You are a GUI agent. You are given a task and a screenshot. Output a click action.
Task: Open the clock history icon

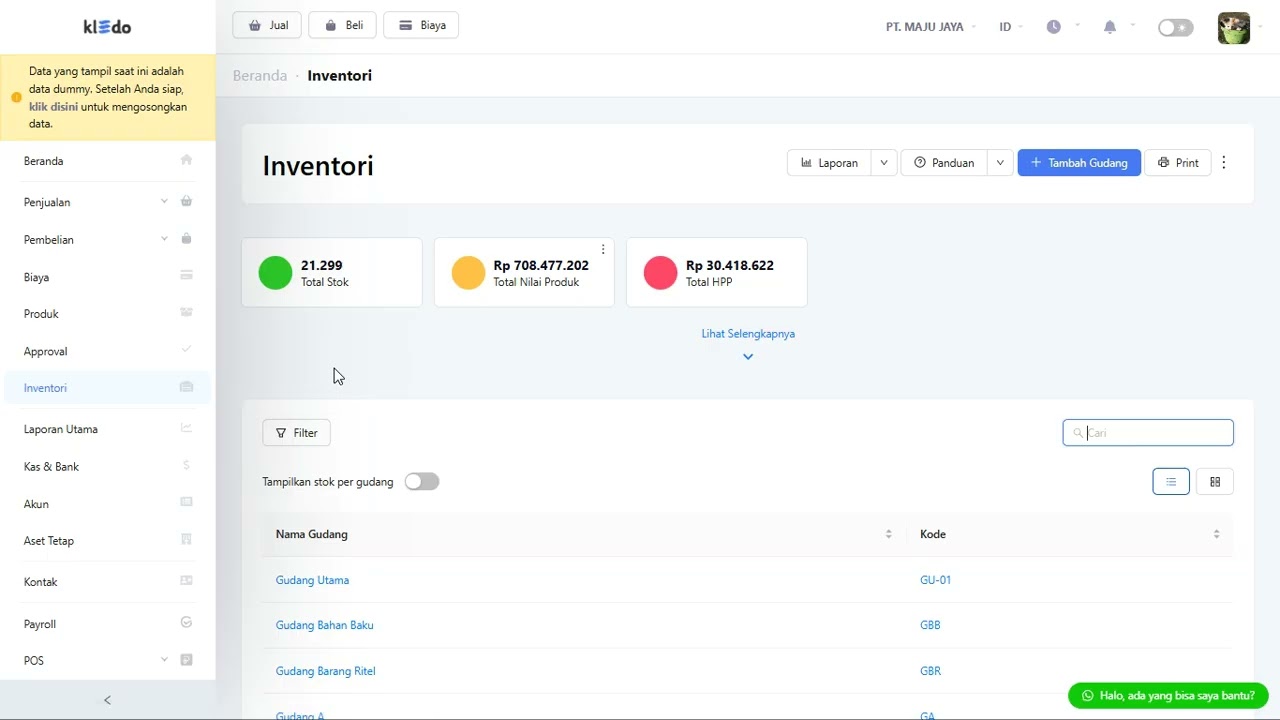[x=1054, y=27]
